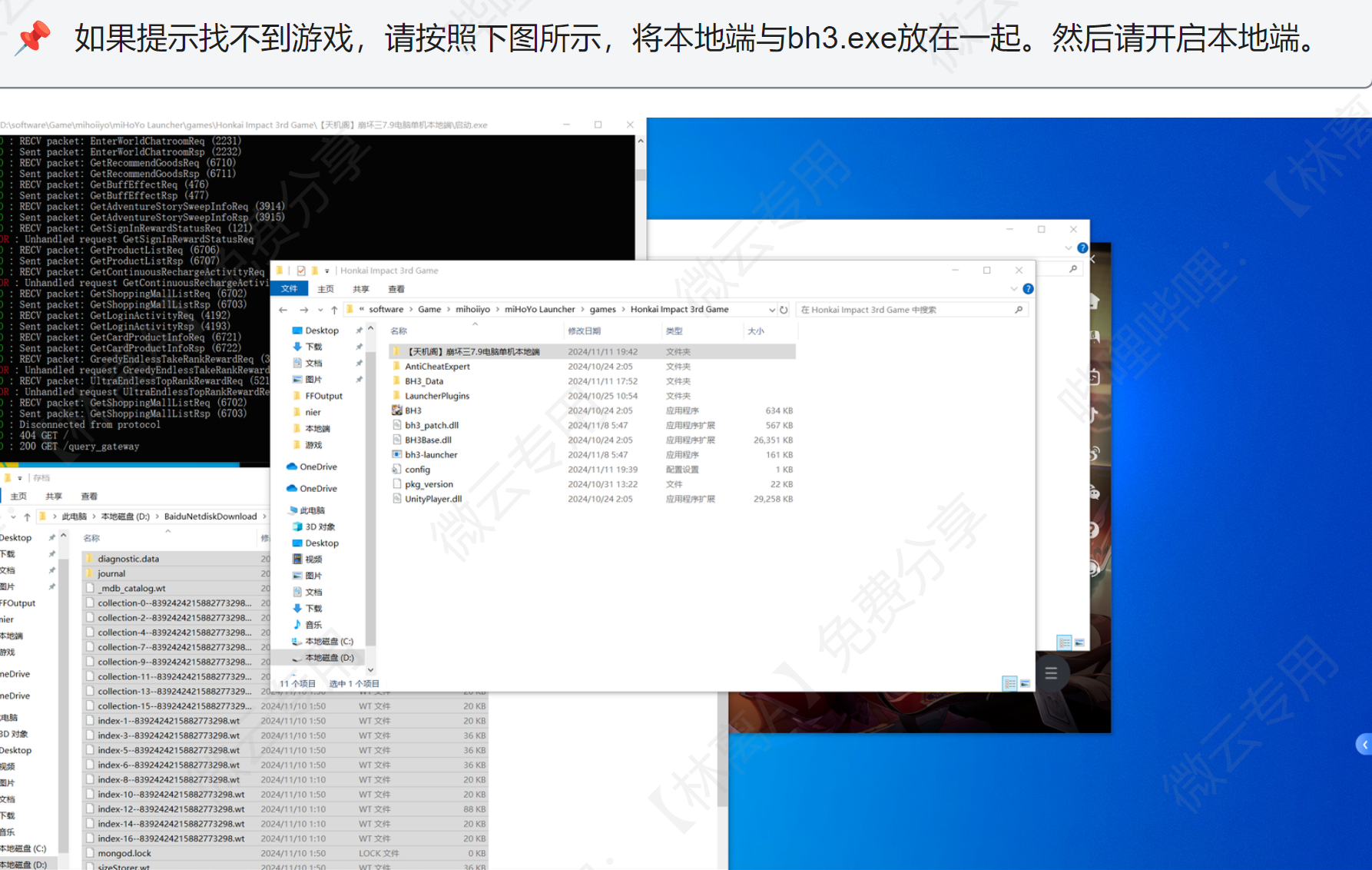This screenshot has height=870, width=1372.
Task: Expand chevron in the white window behind
Action: click(x=1068, y=247)
